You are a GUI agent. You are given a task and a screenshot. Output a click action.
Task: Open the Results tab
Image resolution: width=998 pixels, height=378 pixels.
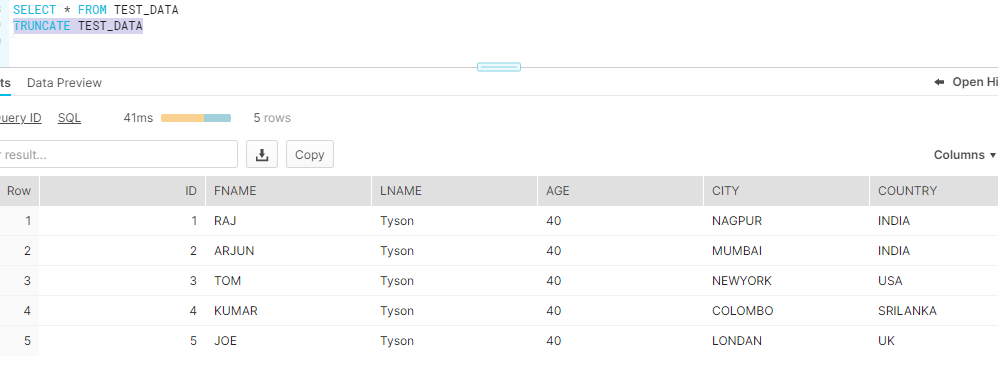[x=5, y=83]
